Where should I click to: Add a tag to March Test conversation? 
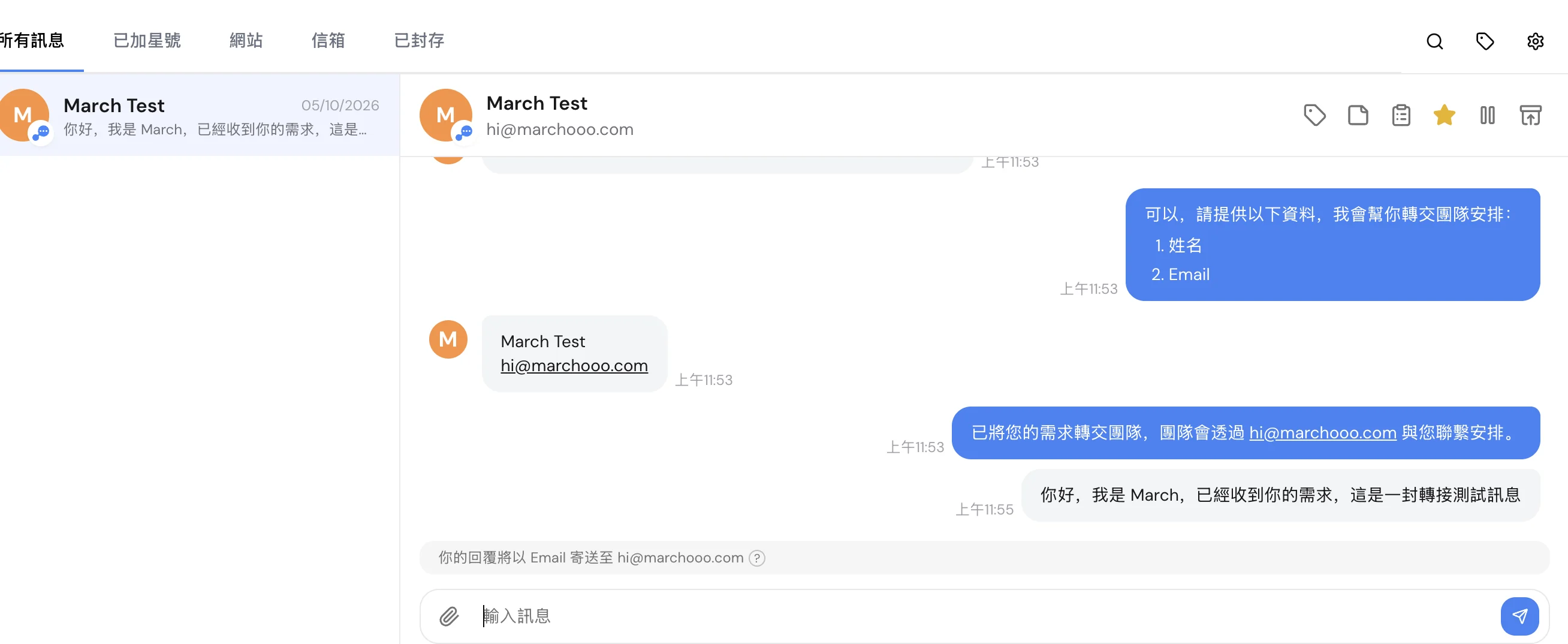[x=1315, y=115]
